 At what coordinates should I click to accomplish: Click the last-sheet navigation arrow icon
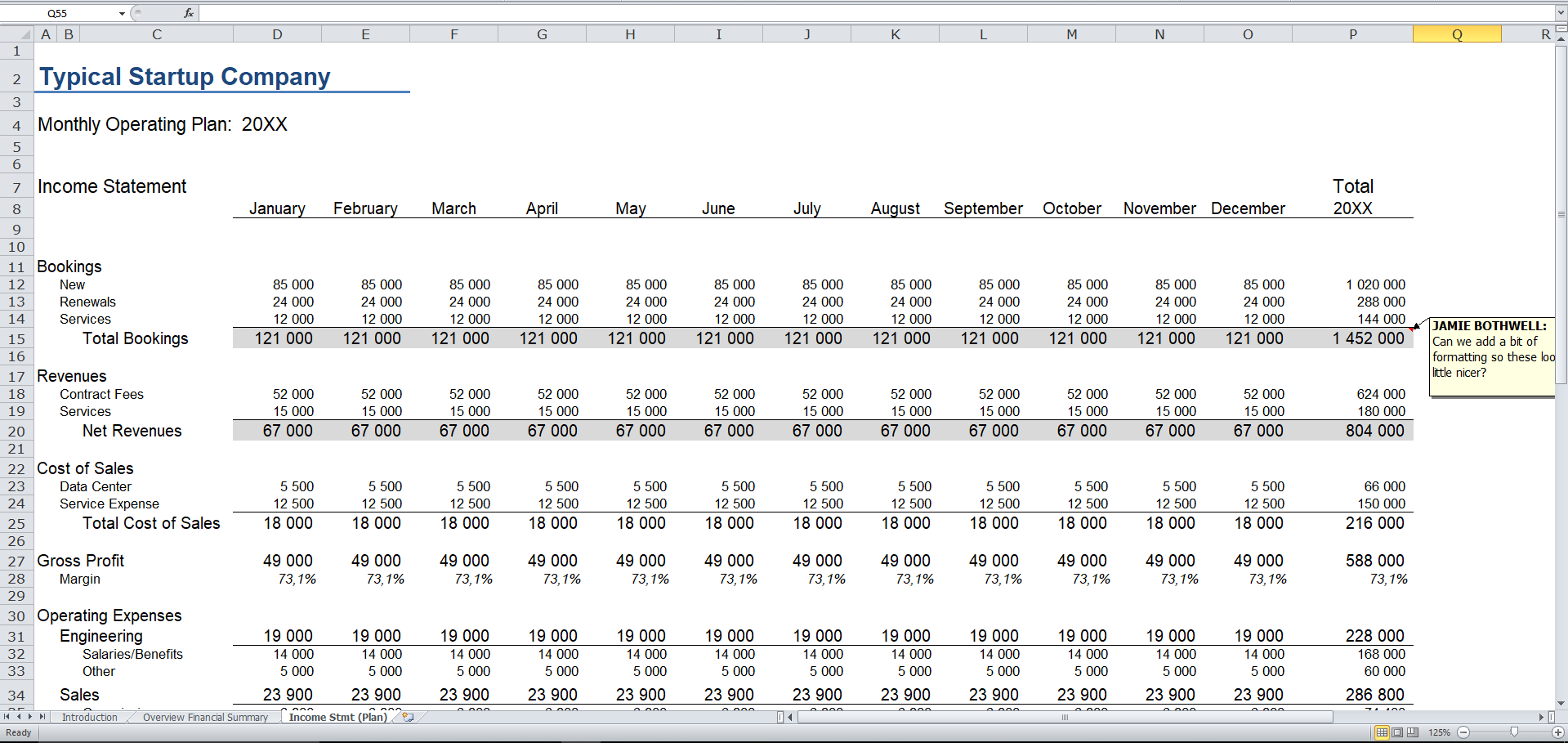tap(42, 717)
